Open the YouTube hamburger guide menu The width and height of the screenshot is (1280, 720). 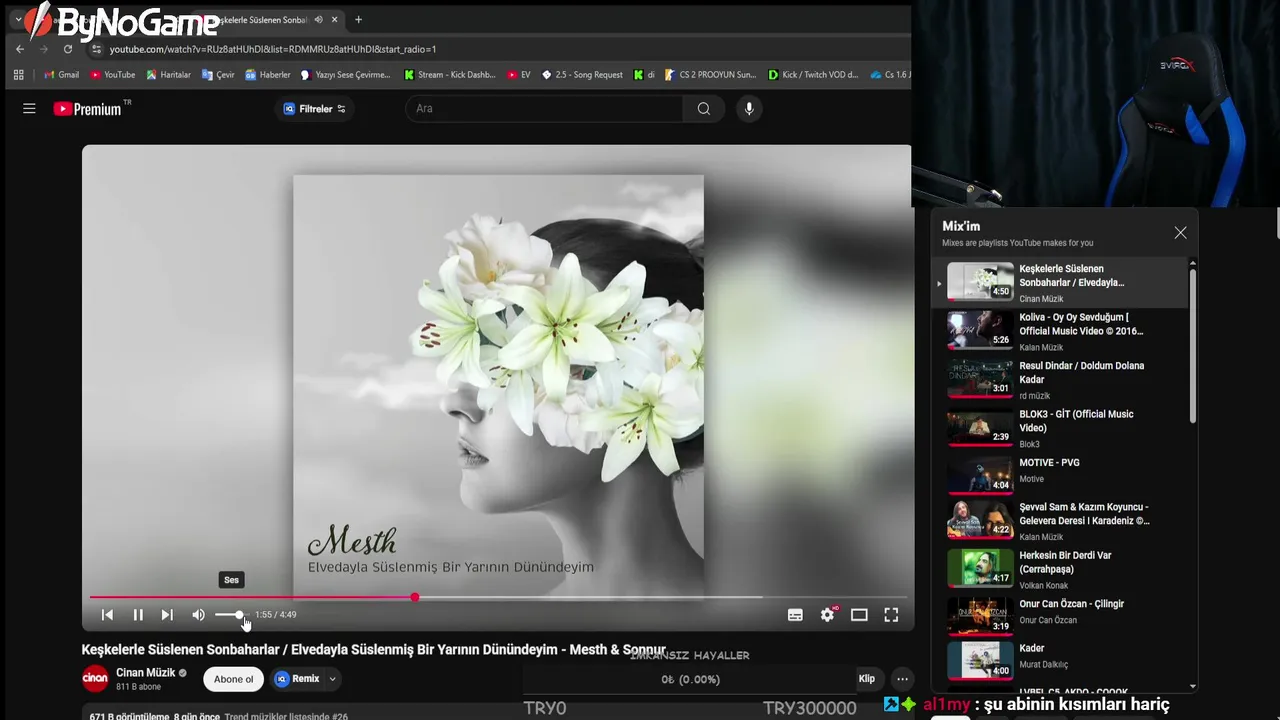coord(29,109)
